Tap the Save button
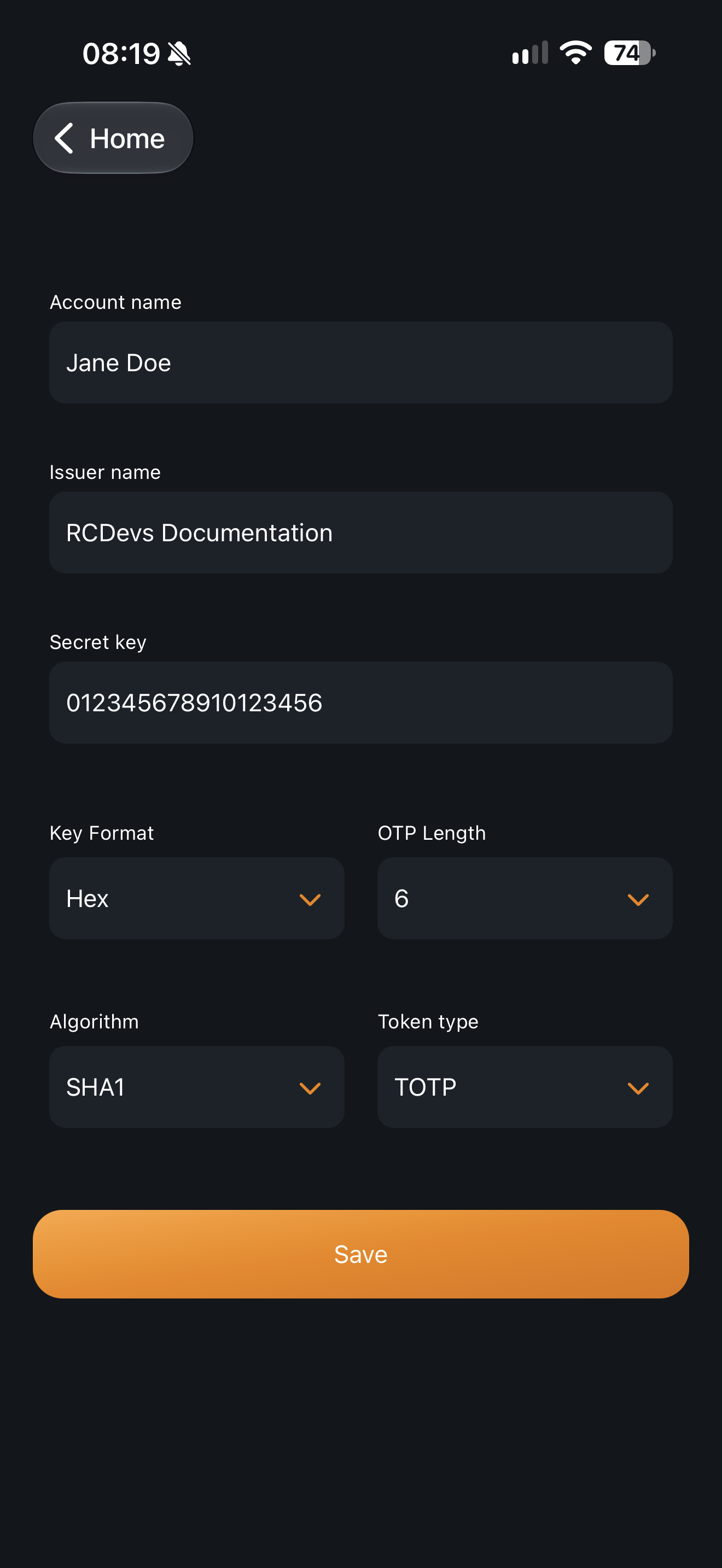Viewport: 722px width, 1568px height. point(361,1254)
